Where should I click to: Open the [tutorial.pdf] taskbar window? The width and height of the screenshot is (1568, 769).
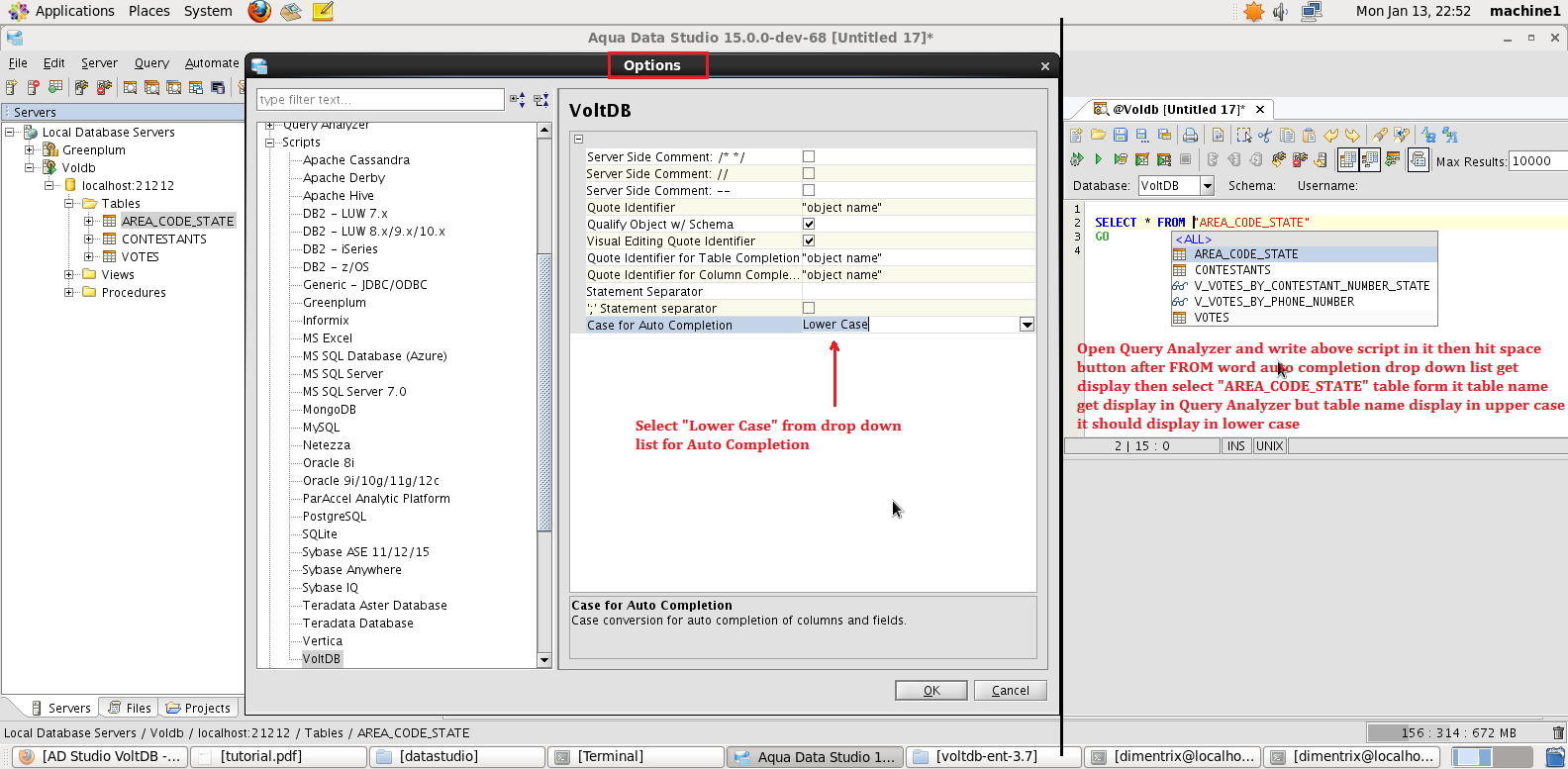(x=279, y=757)
